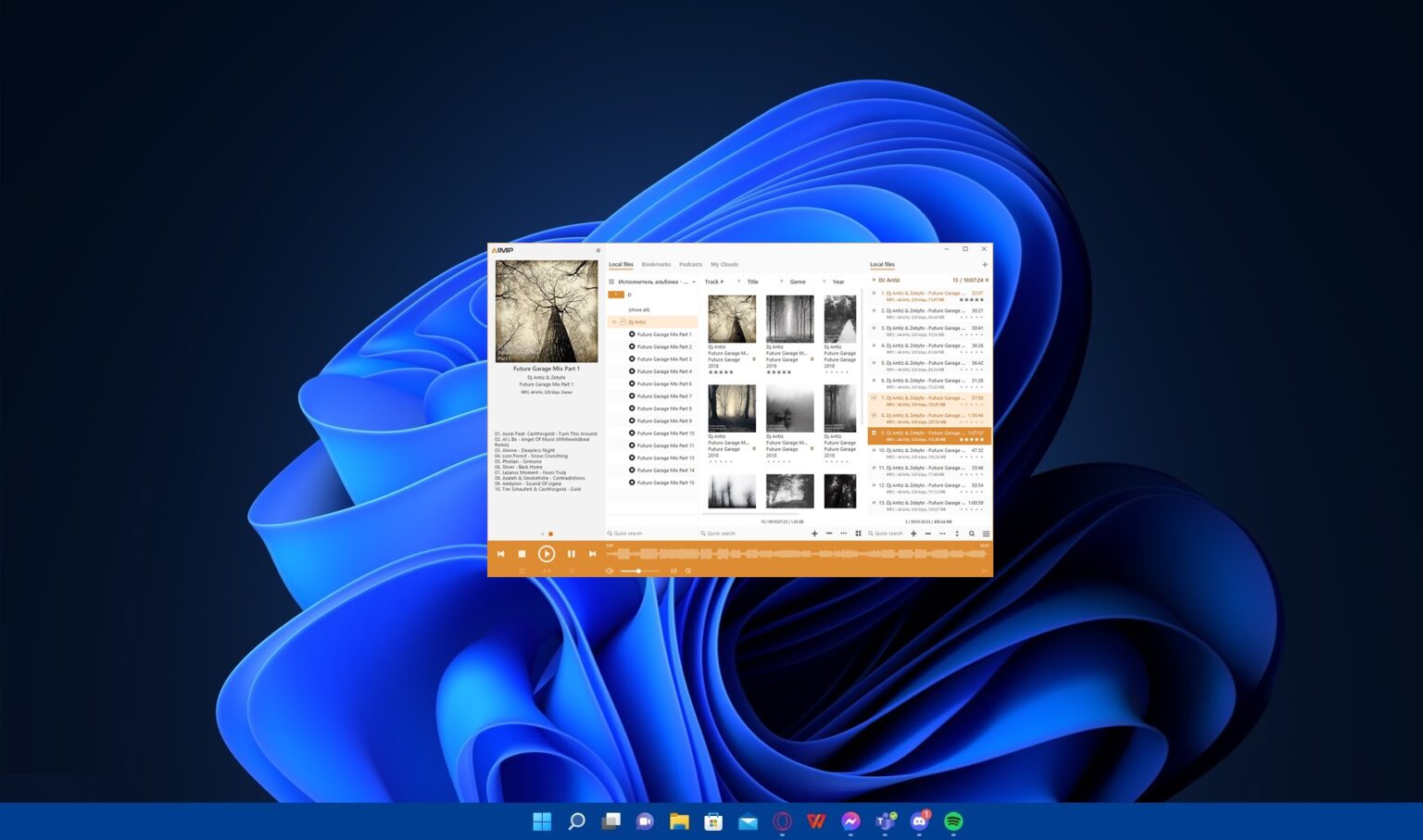Go back to the previous track
The height and width of the screenshot is (840, 1423).
500,554
